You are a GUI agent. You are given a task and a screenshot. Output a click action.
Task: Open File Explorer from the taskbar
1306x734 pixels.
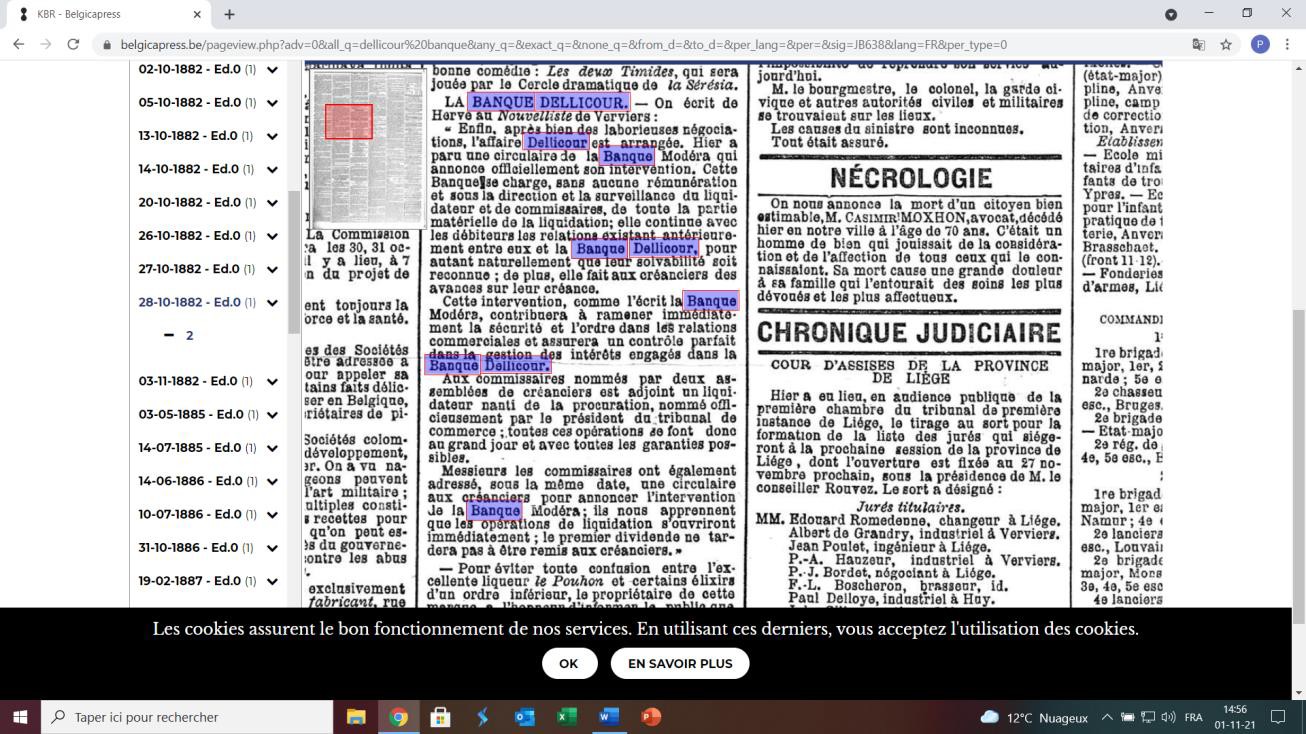tap(356, 717)
